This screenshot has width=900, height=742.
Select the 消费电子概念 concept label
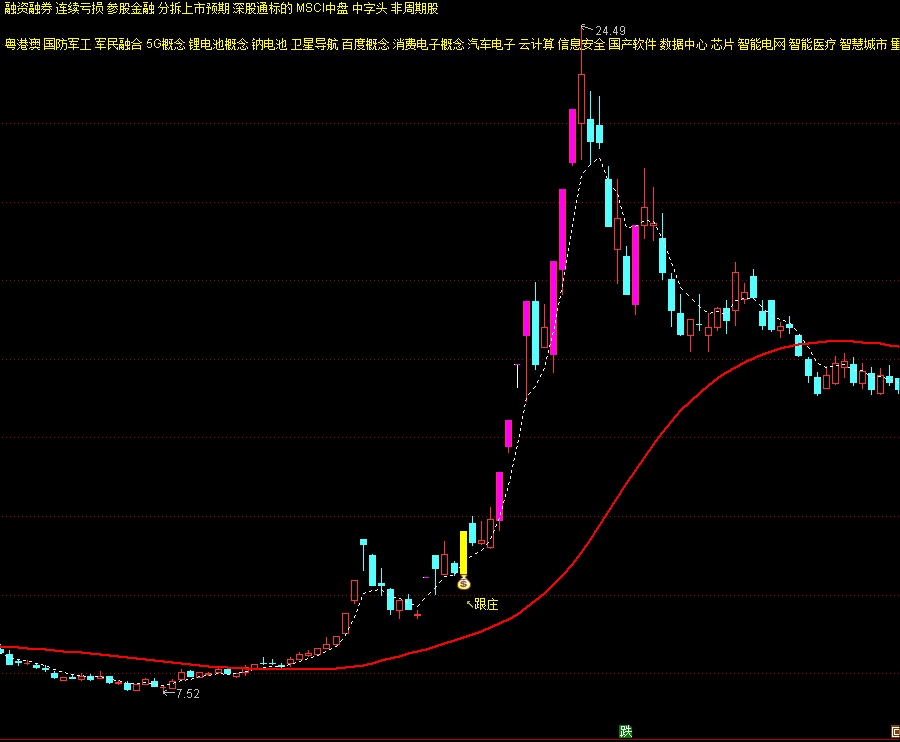point(428,44)
